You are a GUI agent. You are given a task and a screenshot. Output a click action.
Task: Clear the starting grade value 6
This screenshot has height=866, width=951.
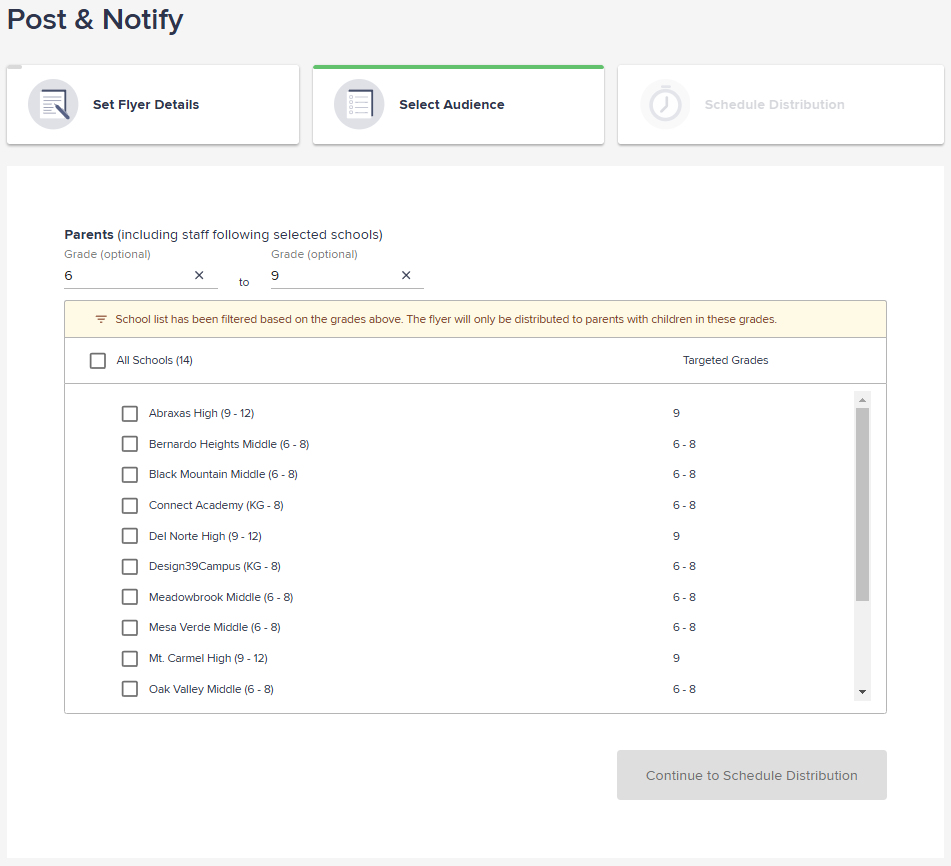click(x=199, y=275)
